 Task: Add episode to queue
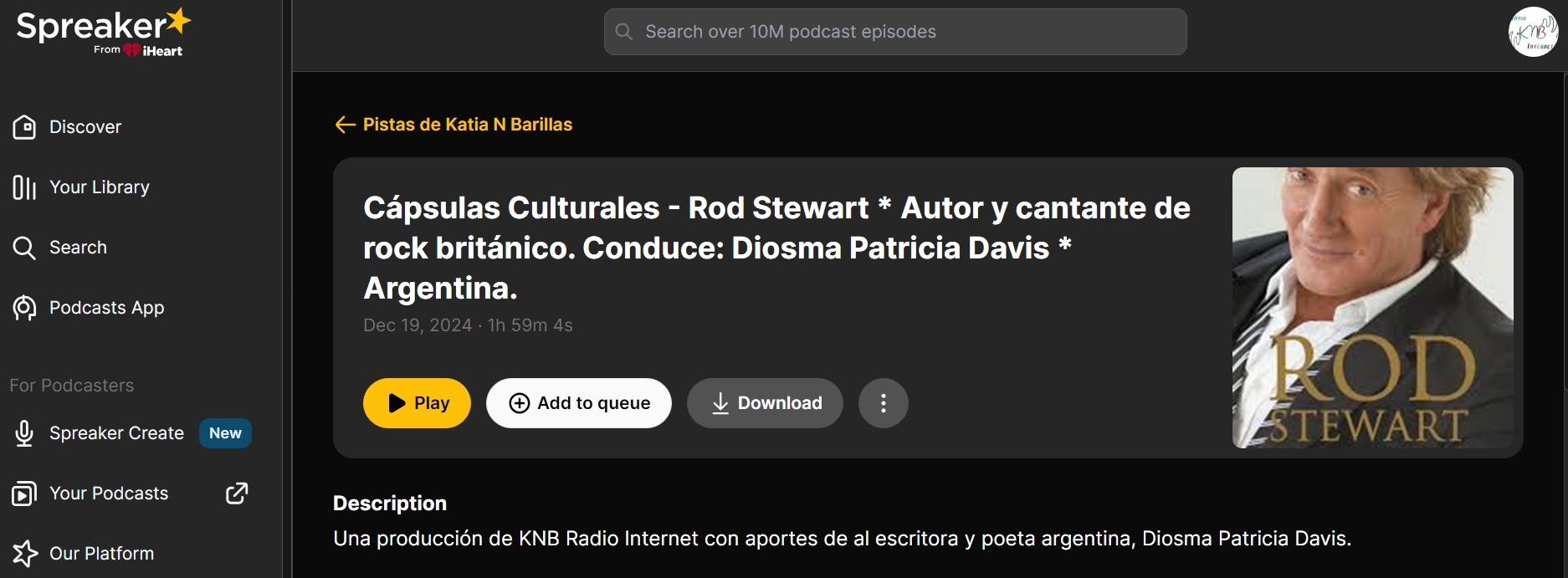(579, 403)
